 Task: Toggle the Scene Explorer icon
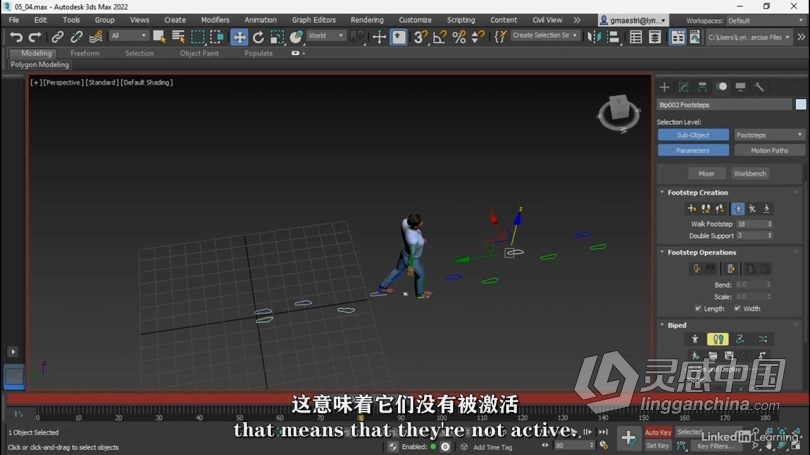point(636,37)
